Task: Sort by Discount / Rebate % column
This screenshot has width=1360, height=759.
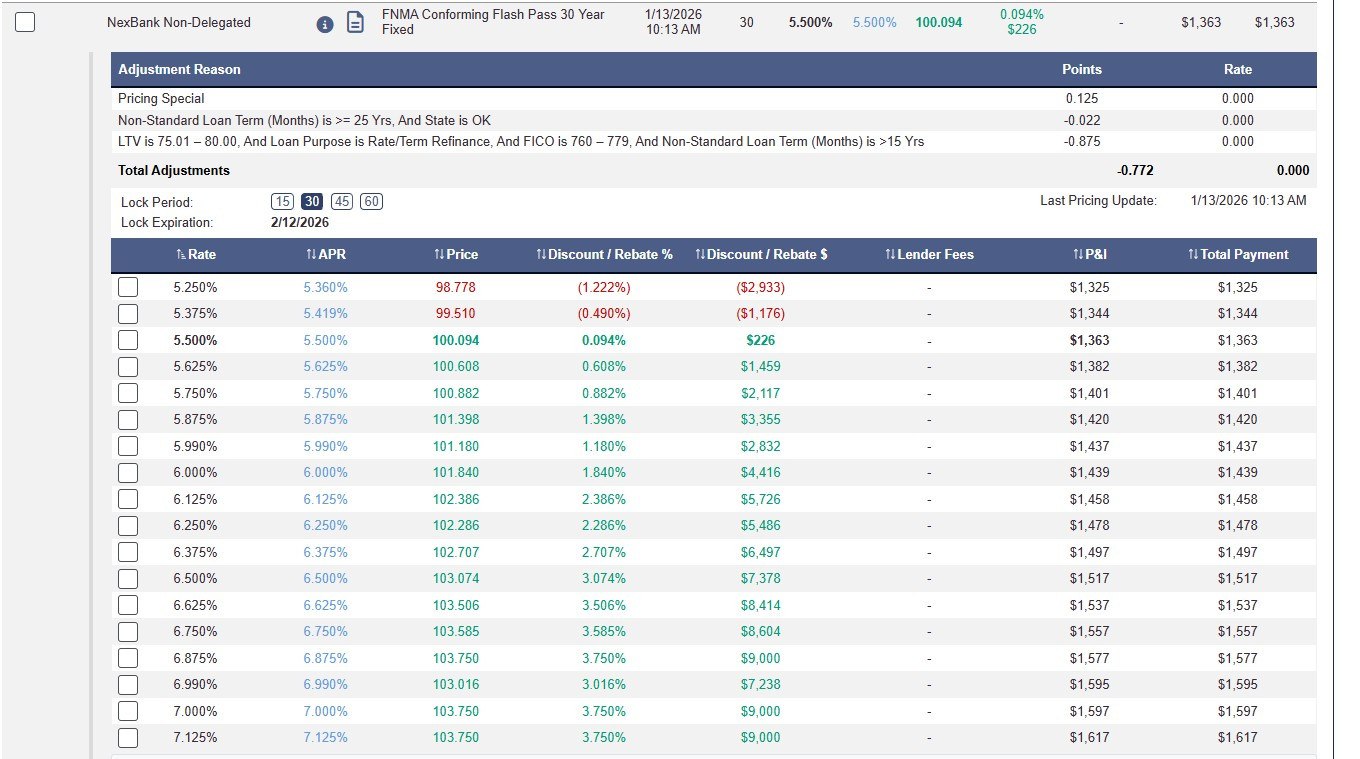Action: (604, 254)
